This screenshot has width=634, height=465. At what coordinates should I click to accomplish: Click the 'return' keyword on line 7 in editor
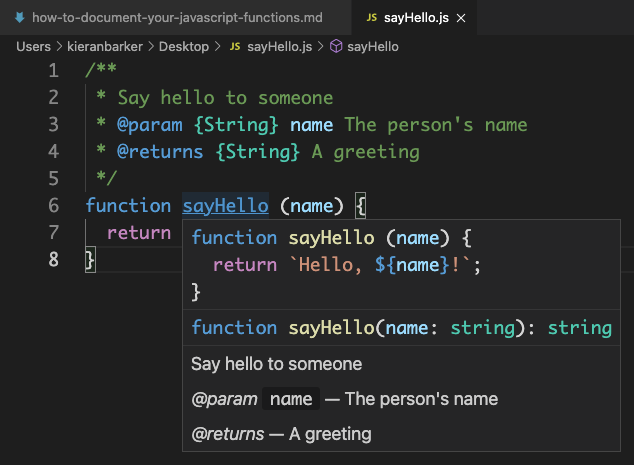coord(139,232)
